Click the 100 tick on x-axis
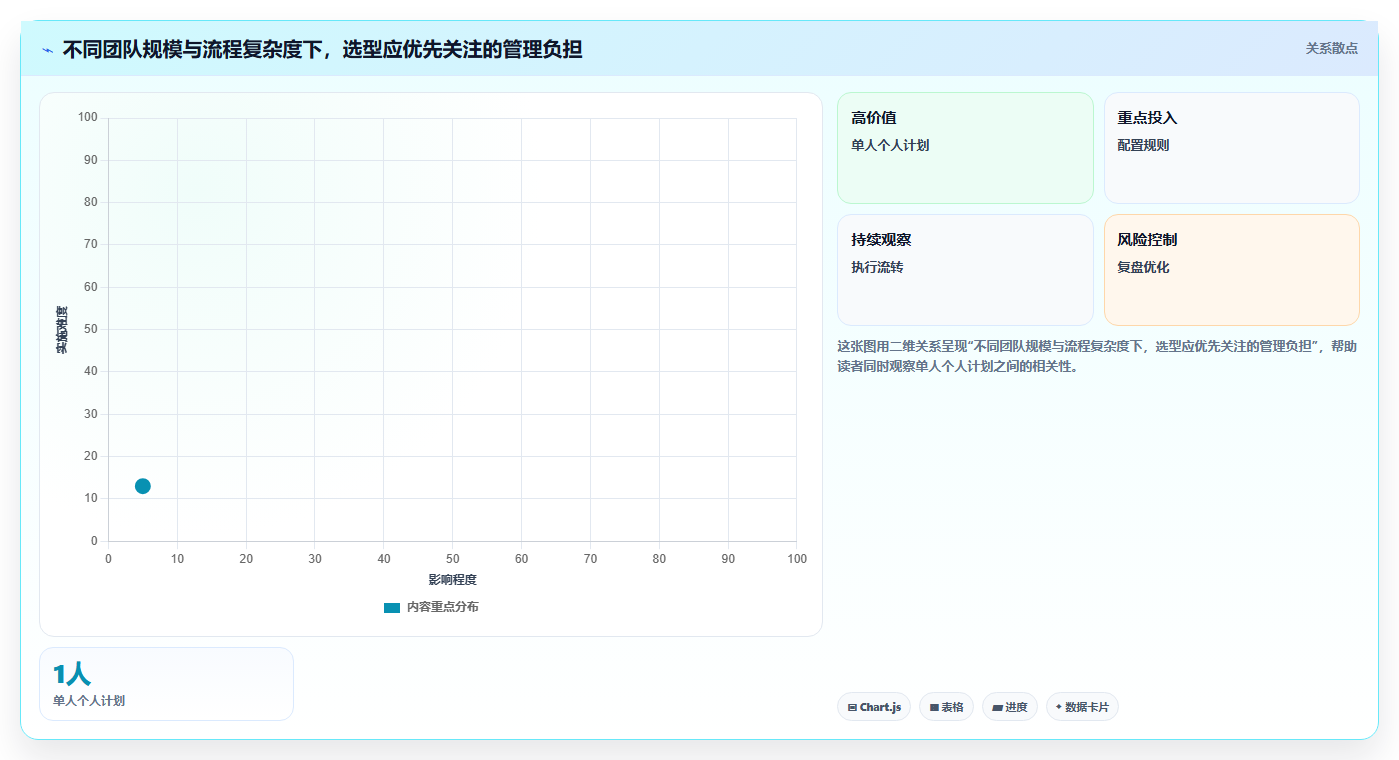This screenshot has width=1399, height=760. click(797, 559)
